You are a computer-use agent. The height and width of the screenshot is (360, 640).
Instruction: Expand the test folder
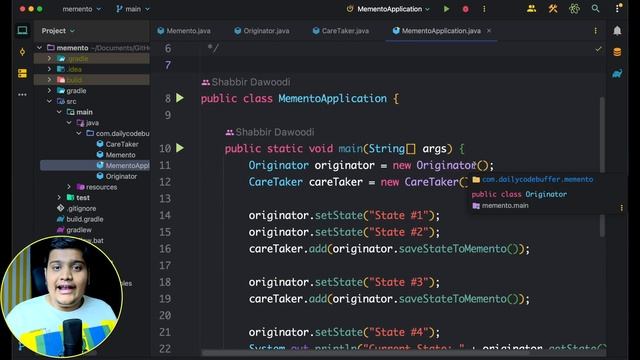tap(59, 198)
